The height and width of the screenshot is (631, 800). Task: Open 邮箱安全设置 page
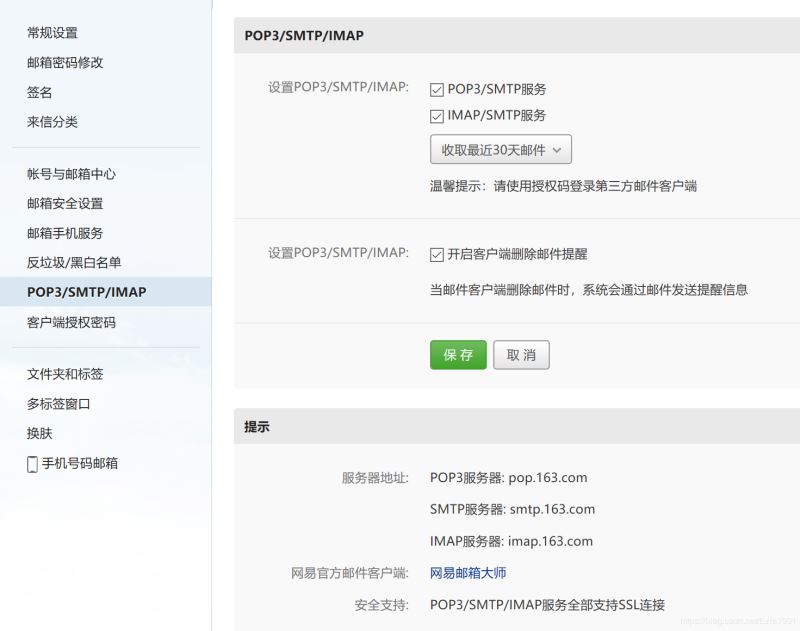65,203
